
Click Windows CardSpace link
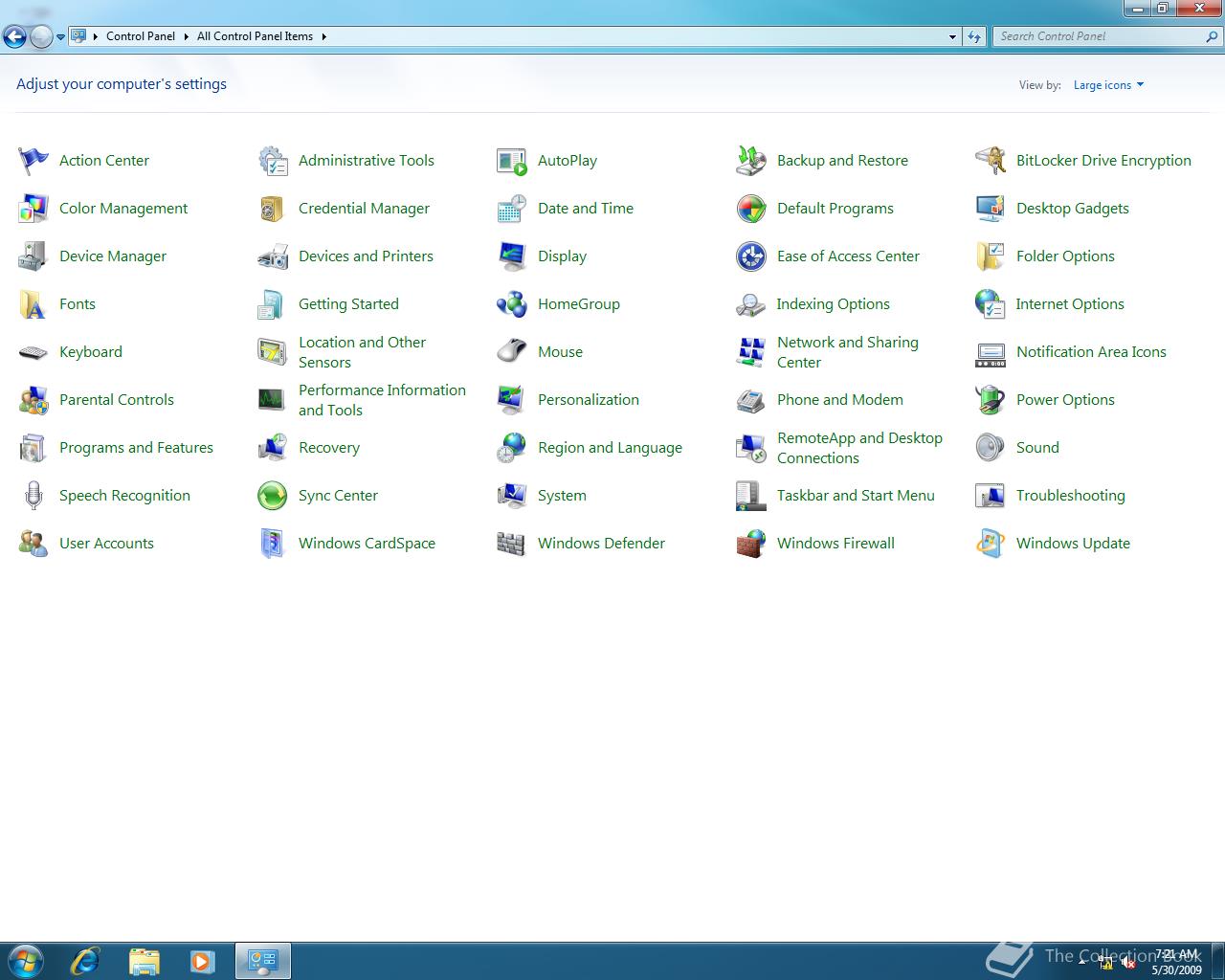[x=367, y=544]
